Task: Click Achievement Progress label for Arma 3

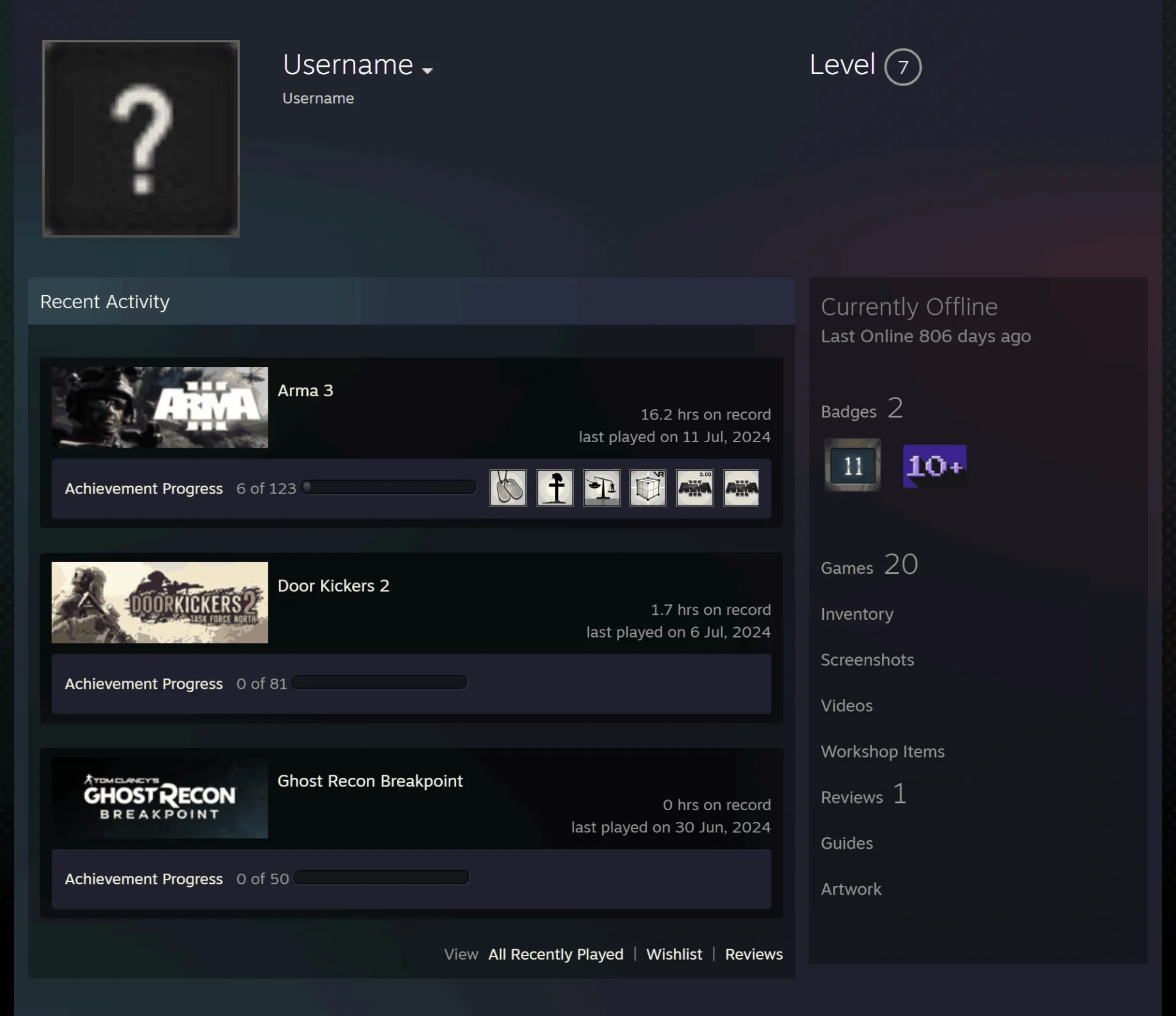Action: click(x=144, y=489)
